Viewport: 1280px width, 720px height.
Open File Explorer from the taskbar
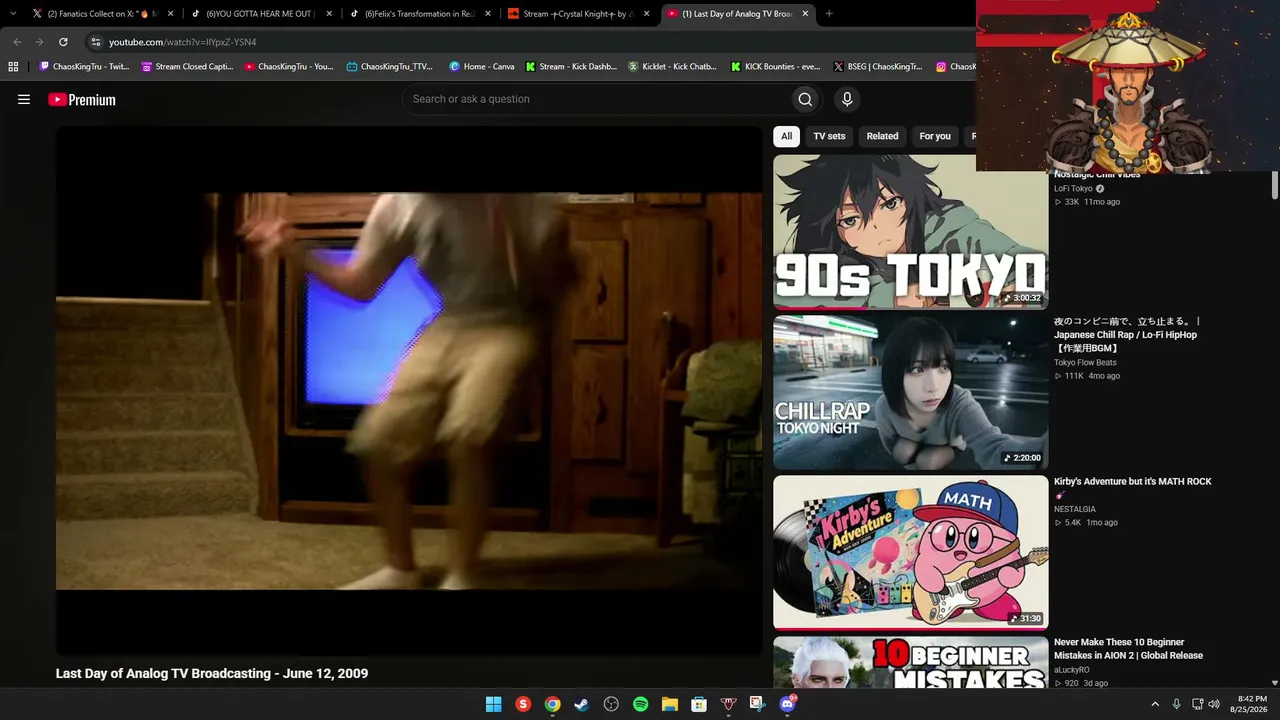tap(670, 704)
